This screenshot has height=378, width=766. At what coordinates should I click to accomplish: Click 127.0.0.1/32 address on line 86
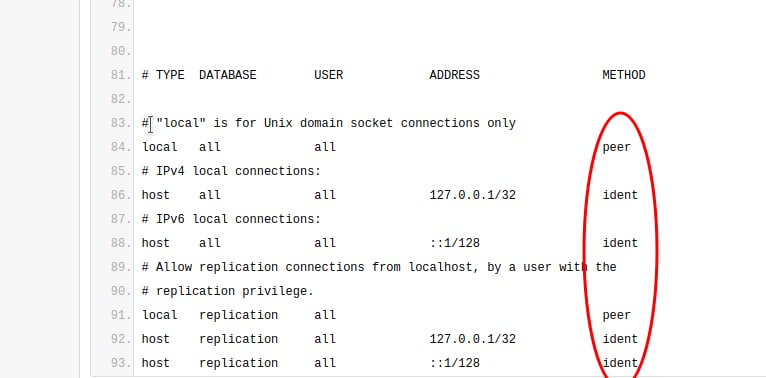click(x=472, y=195)
